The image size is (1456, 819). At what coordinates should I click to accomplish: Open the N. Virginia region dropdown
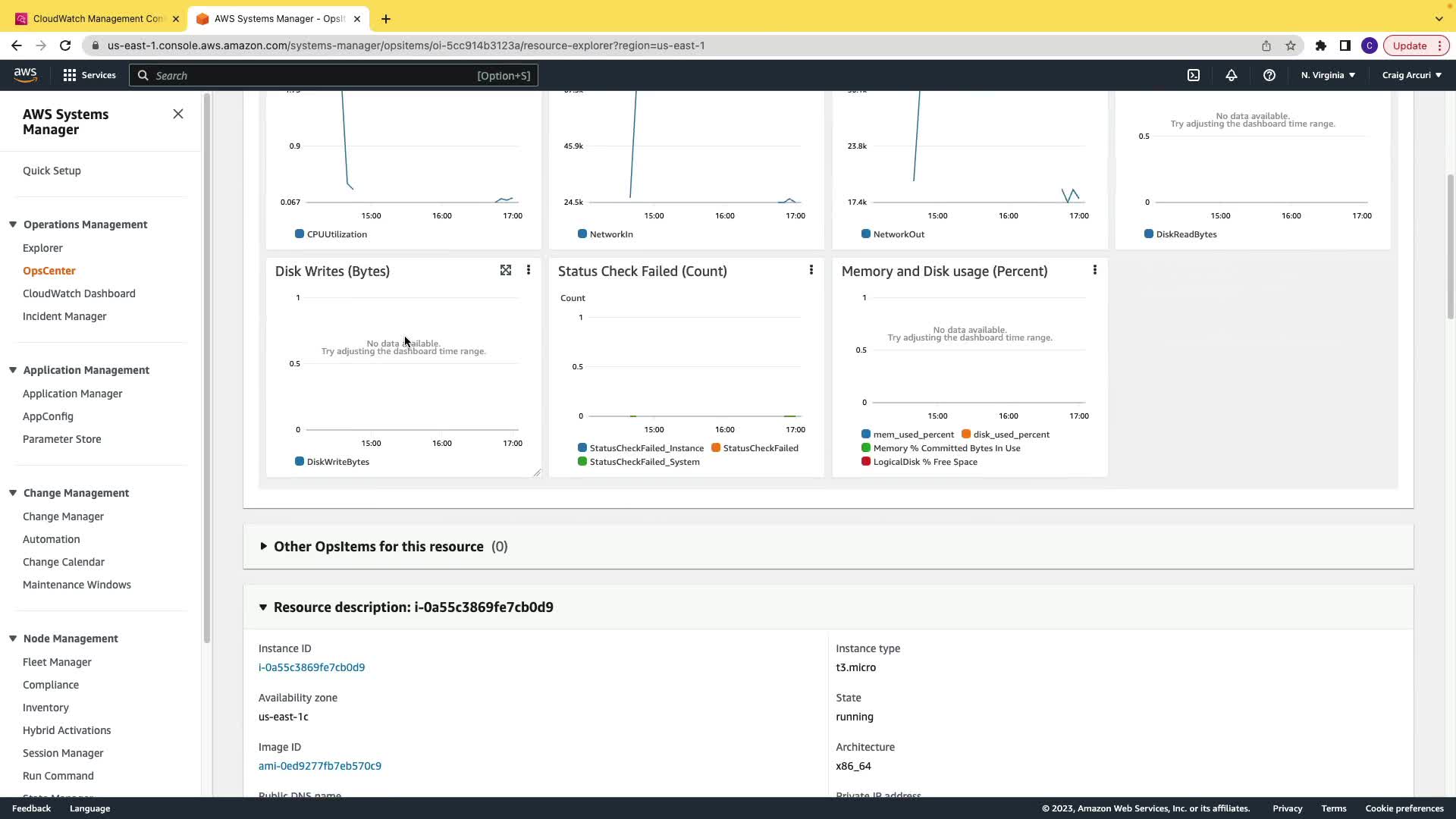coord(1328,75)
